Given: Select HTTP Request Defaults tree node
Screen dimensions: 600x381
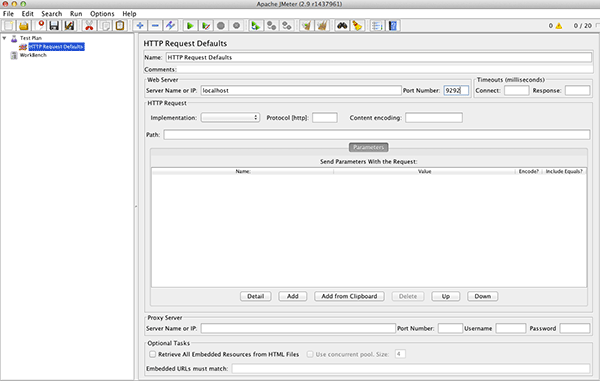Looking at the screenshot, I should point(56,47).
